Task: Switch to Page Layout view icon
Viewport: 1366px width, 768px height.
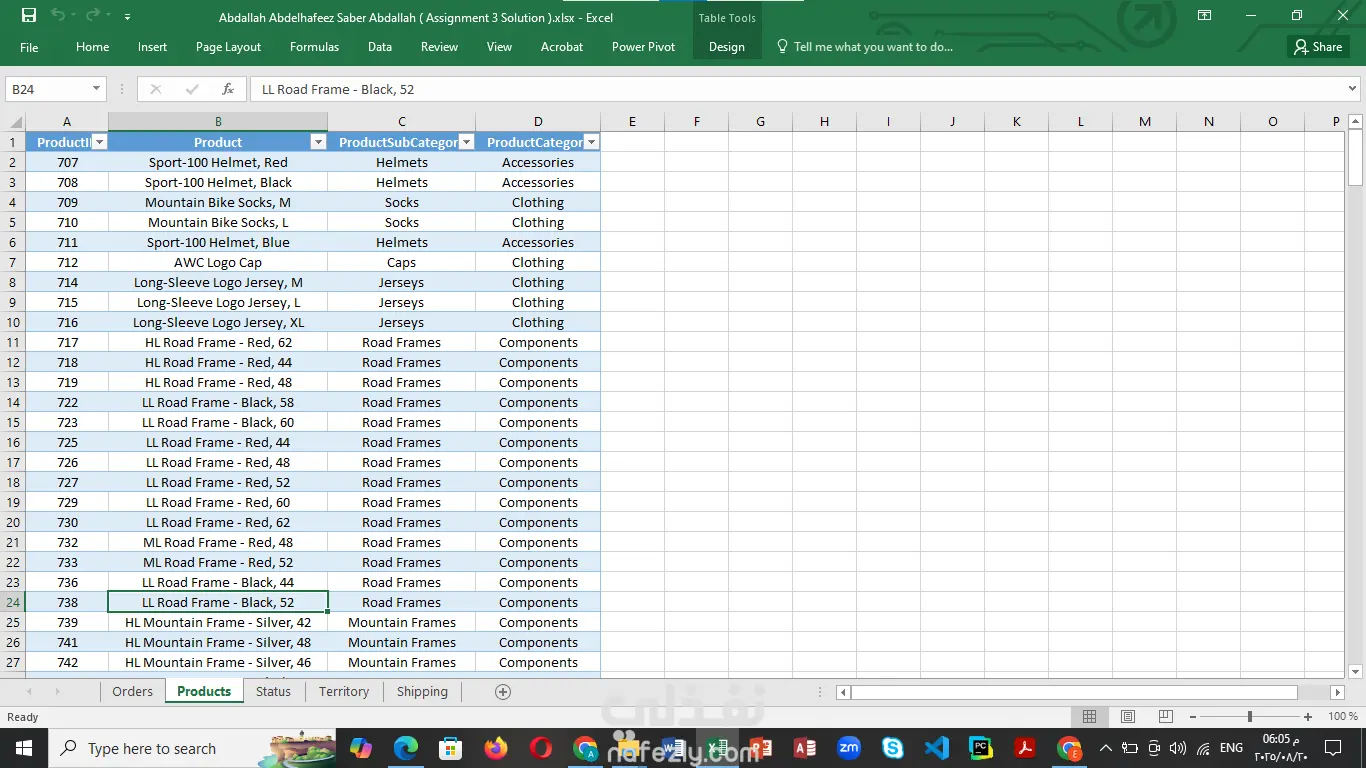Action: click(x=1128, y=717)
